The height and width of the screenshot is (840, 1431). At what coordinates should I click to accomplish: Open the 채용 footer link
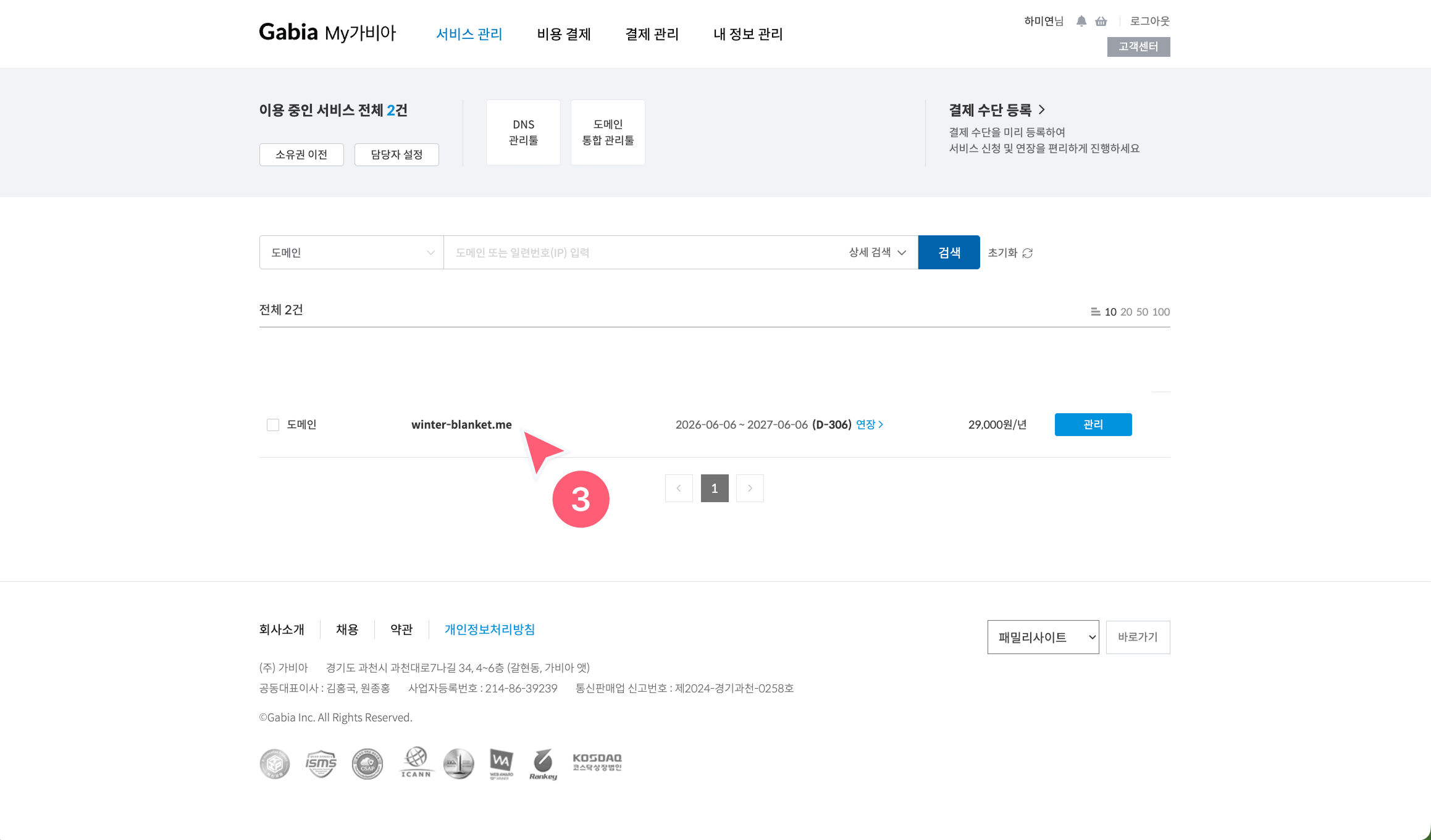click(347, 629)
